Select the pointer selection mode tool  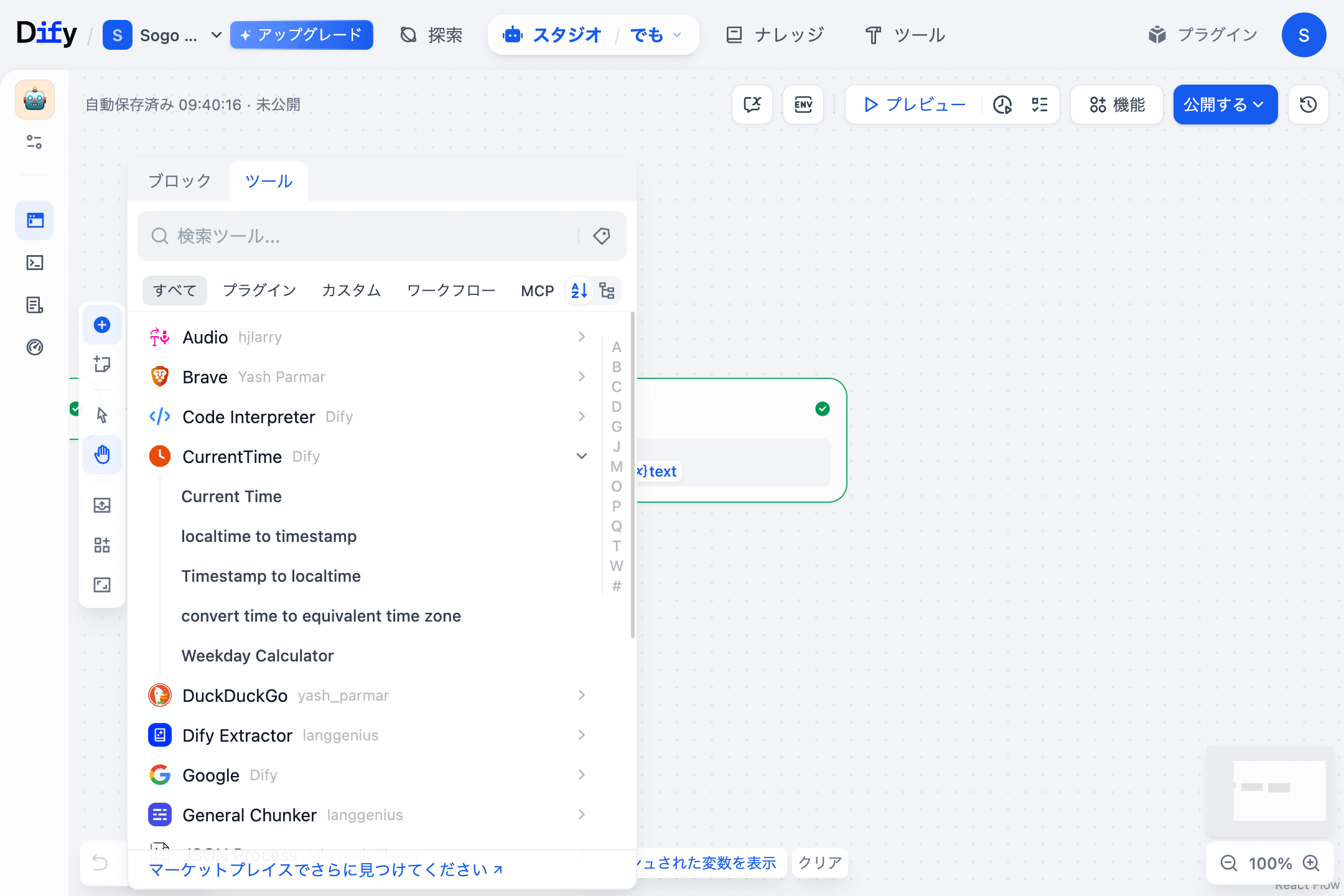[102, 414]
